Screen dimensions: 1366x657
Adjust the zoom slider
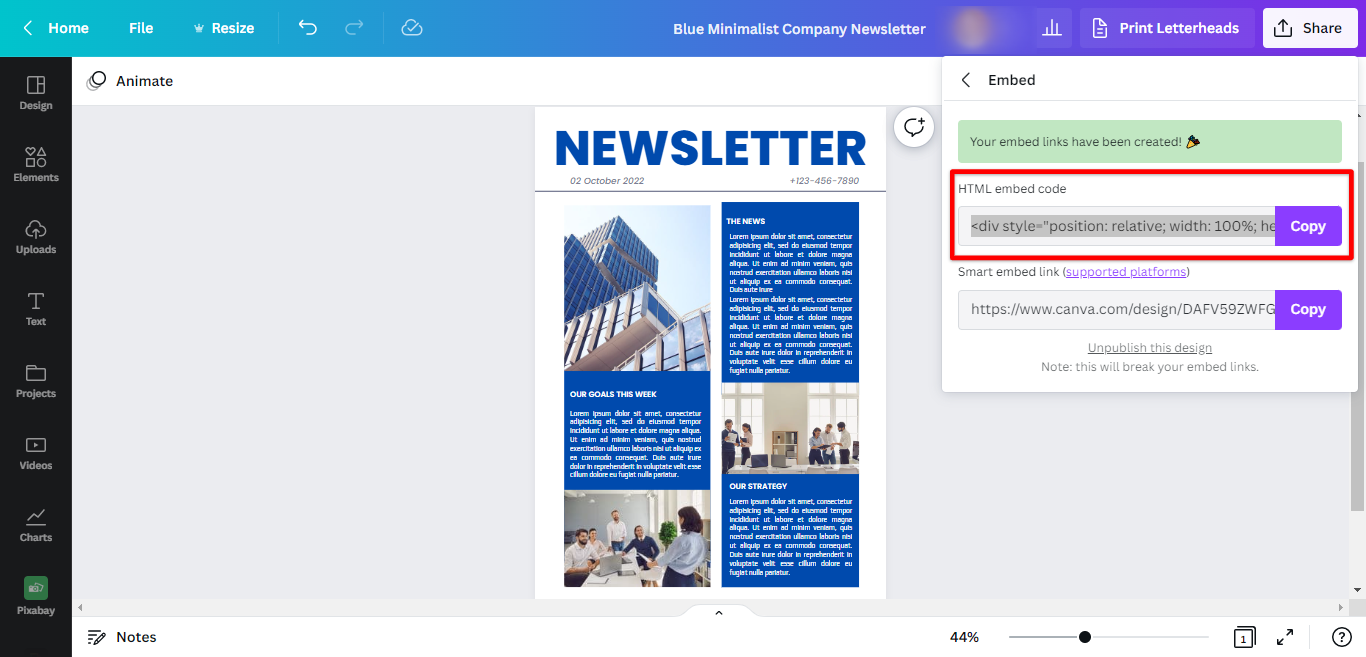point(1085,636)
